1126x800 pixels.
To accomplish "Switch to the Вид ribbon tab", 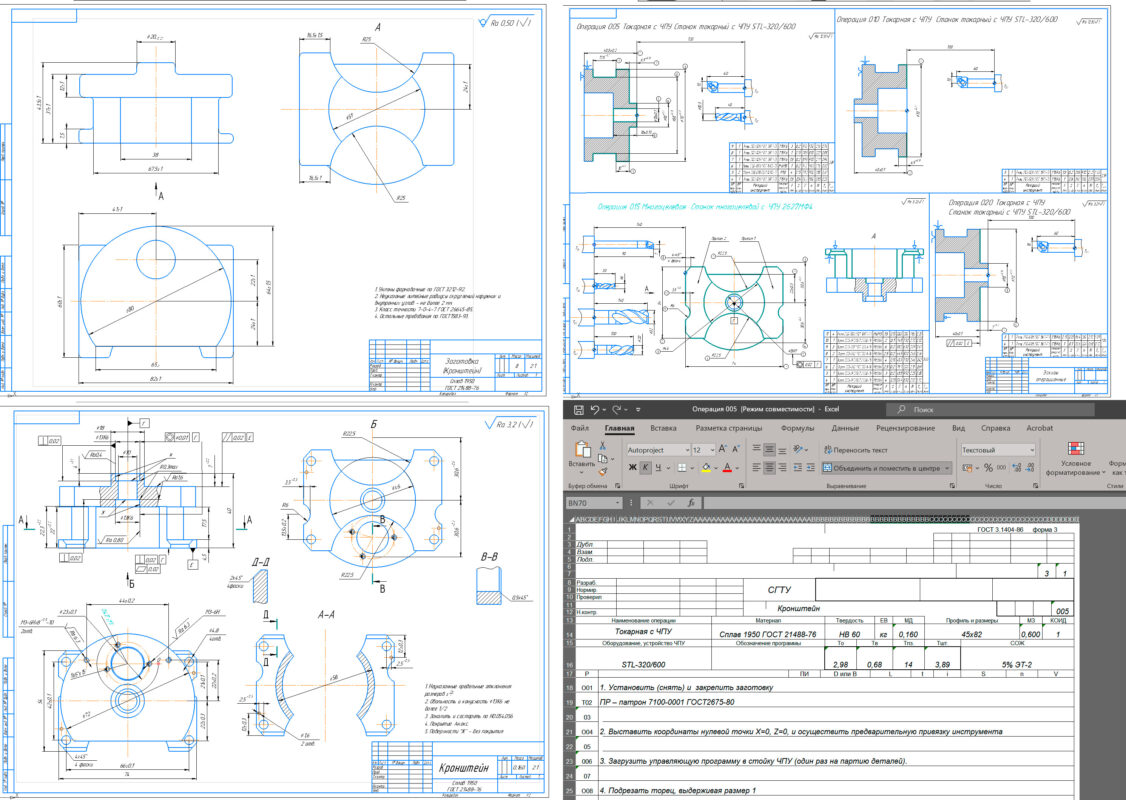I will coord(958,428).
